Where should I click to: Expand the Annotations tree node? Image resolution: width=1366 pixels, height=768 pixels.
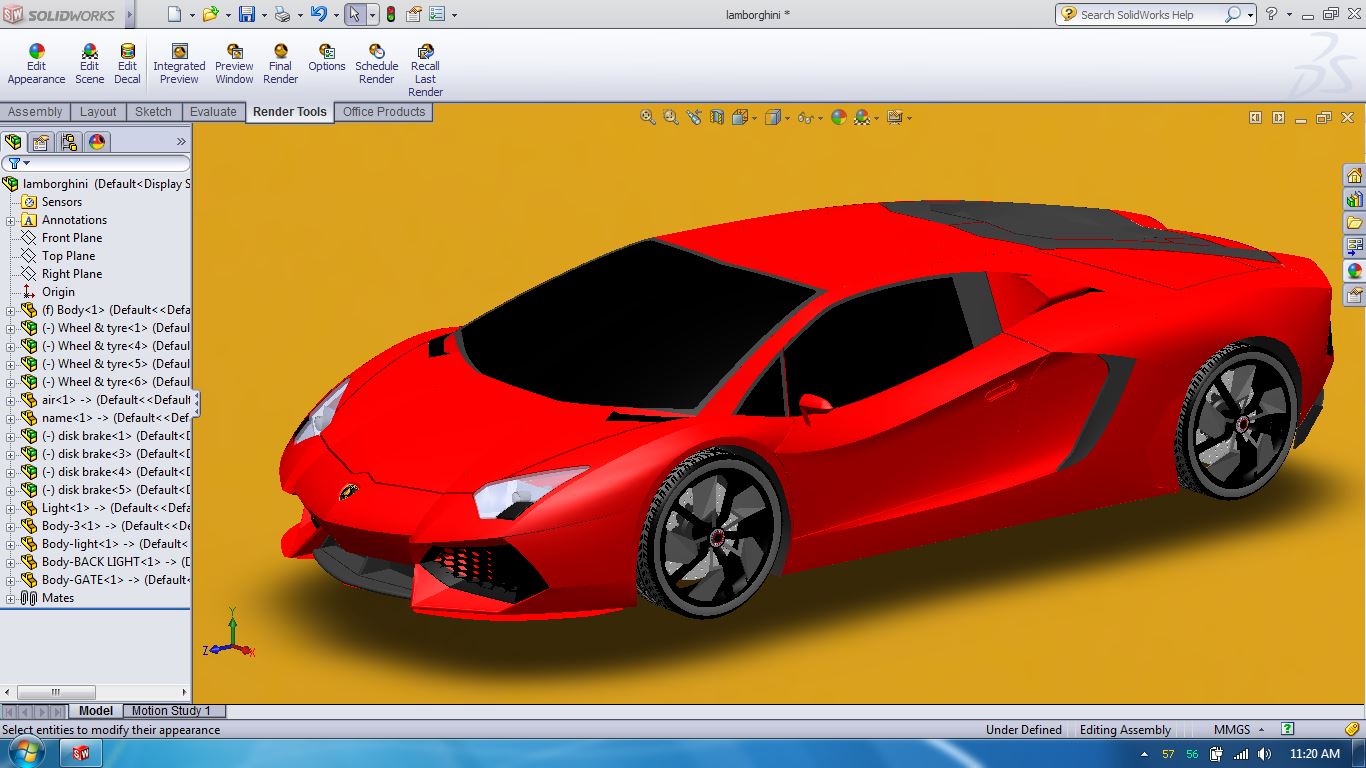[x=11, y=220]
